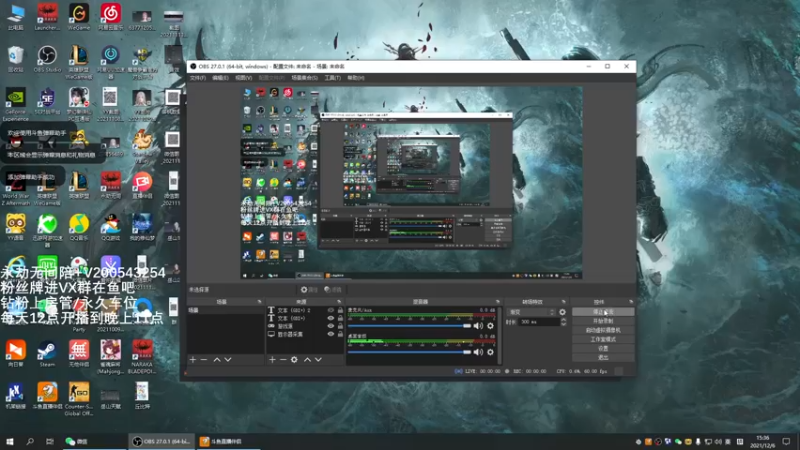The width and height of the screenshot is (800, 450).
Task: Click 设置 settings button in Controls
Action: click(603, 348)
